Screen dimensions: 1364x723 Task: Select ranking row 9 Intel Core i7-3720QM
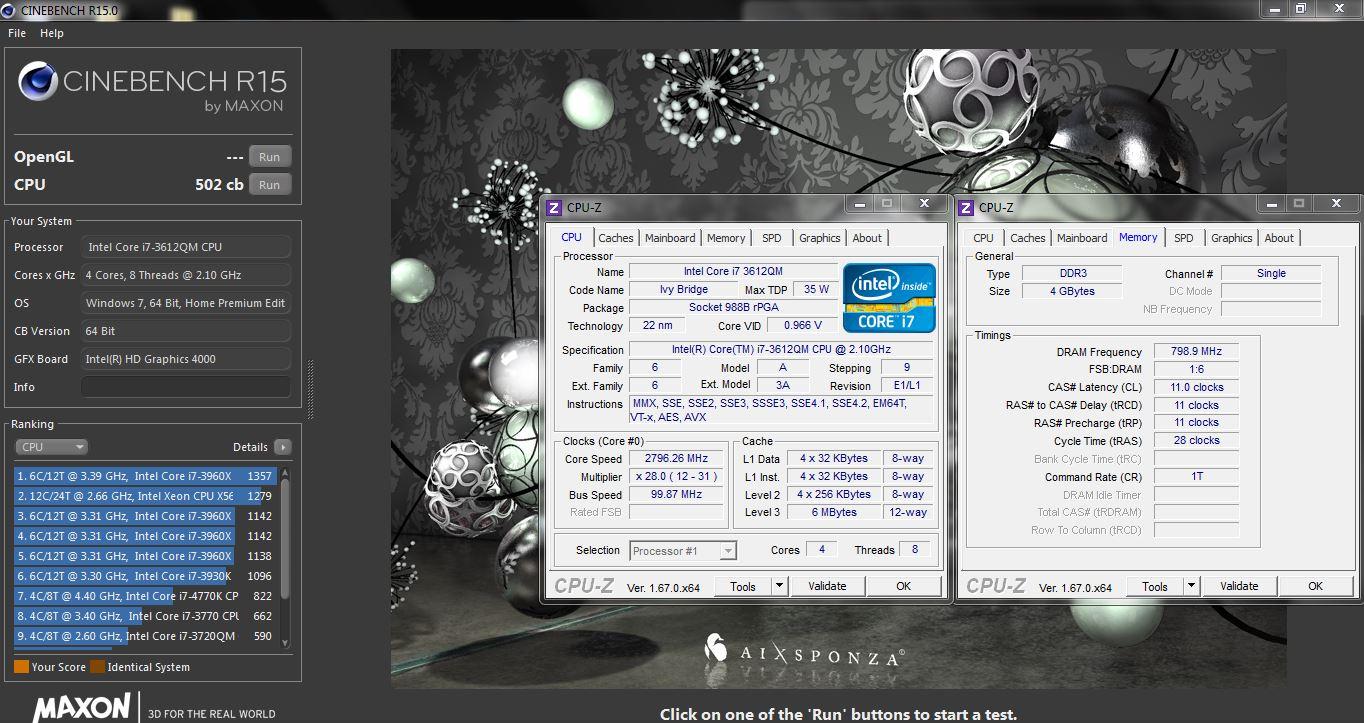[x=144, y=636]
